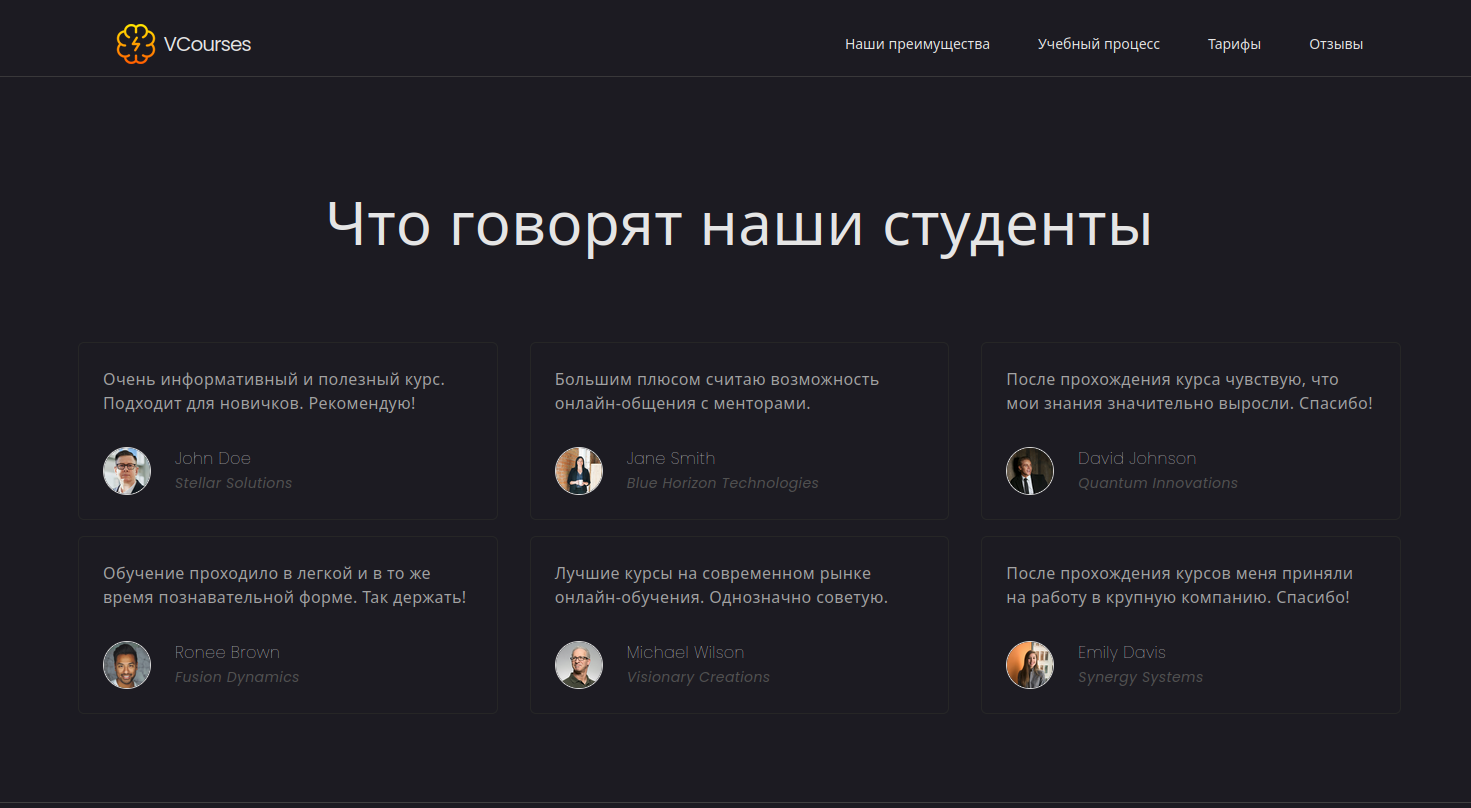Screen dimensions: 1471x808
Task: Click the Synergy Systems company label
Action: (x=1140, y=677)
